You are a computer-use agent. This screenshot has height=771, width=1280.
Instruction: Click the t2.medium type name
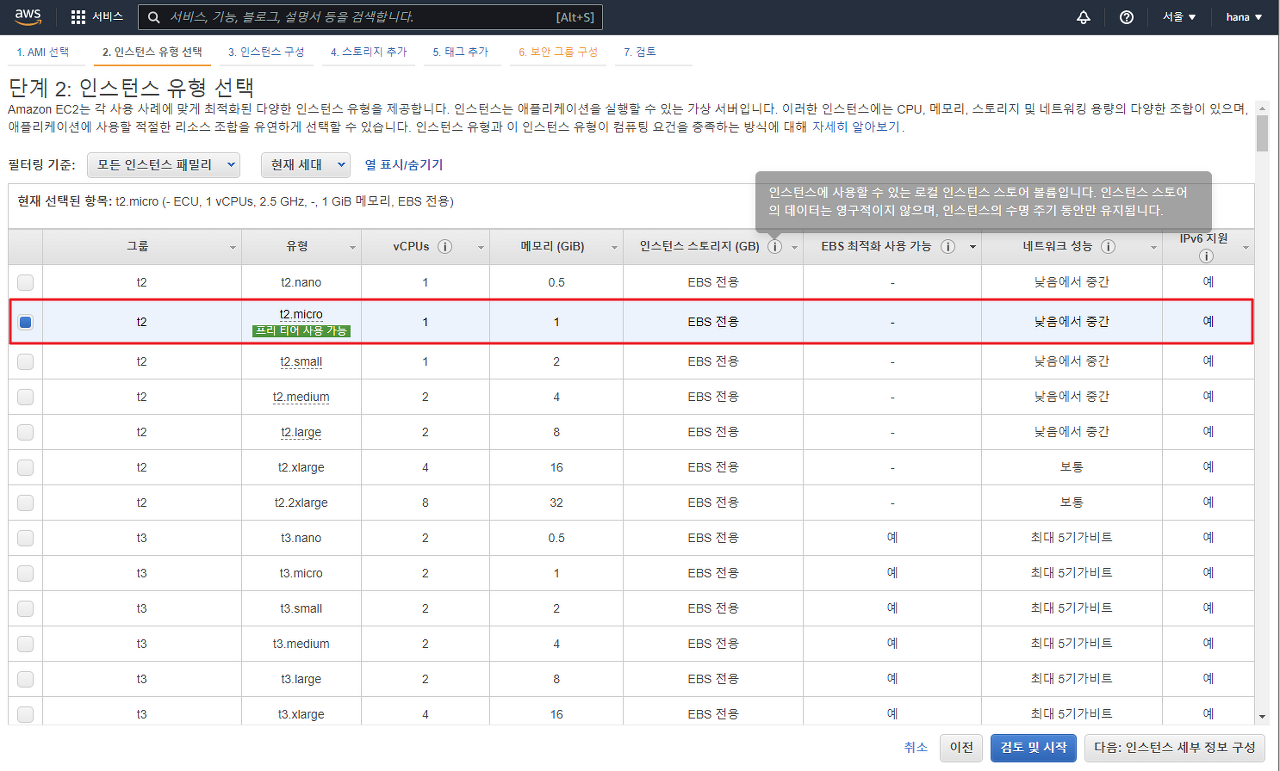coord(301,397)
